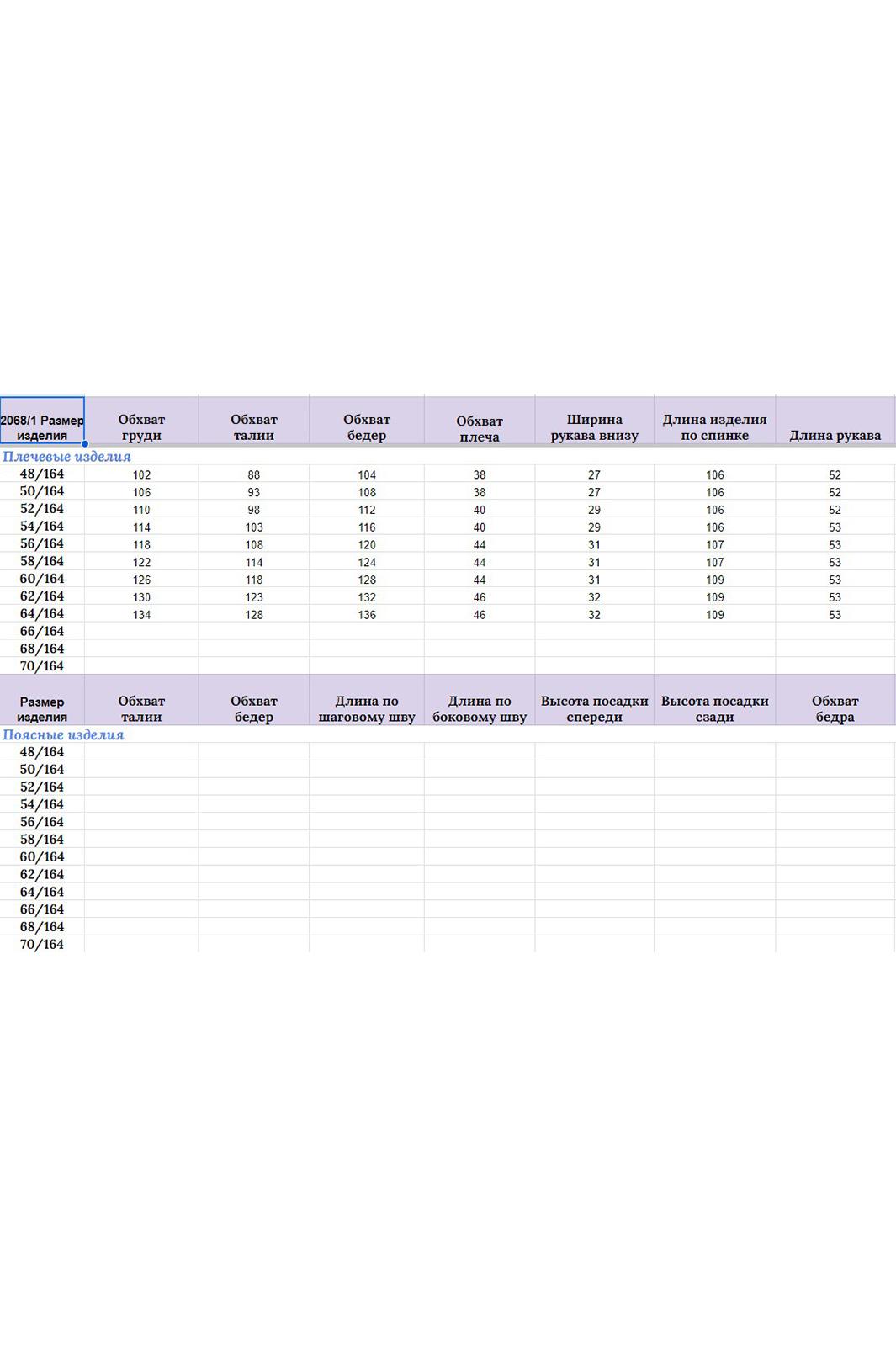Select chest value 102 in row 48/164
The image size is (896, 1346).
(141, 475)
